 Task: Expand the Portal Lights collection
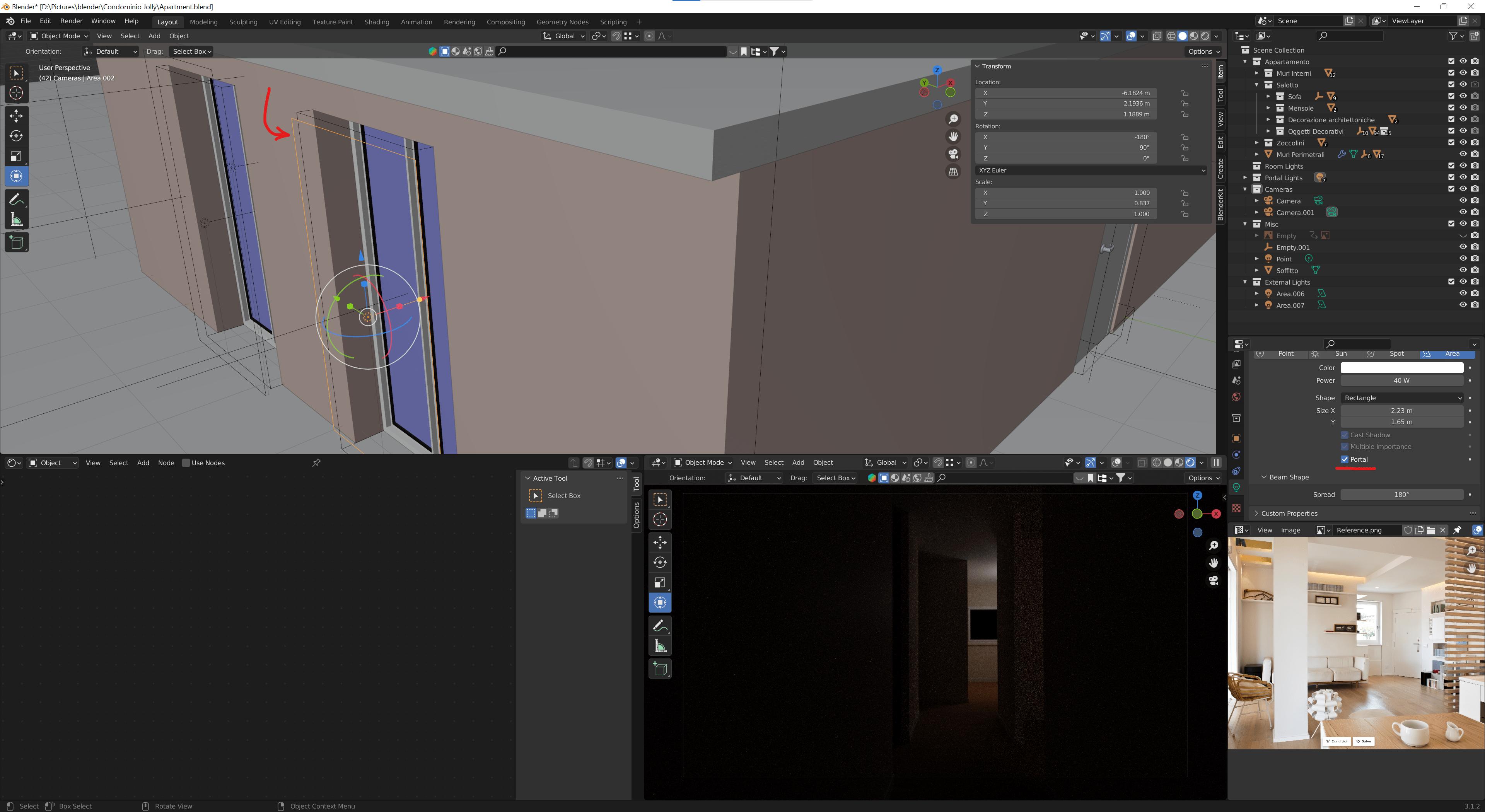(x=1245, y=177)
